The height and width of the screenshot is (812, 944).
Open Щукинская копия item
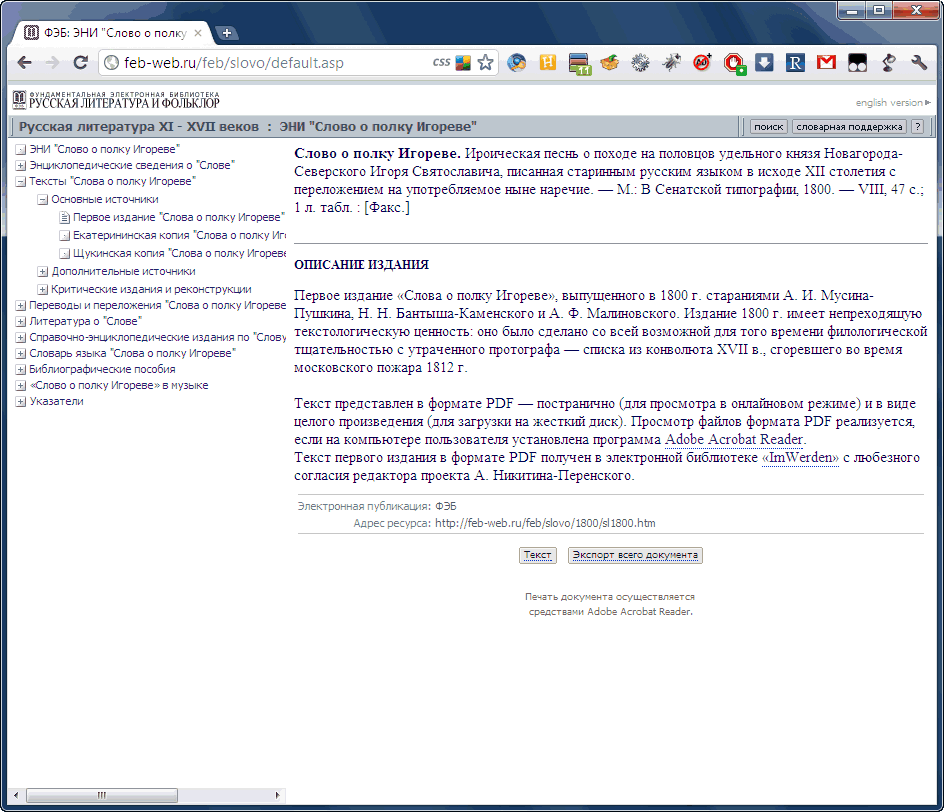[x=179, y=253]
